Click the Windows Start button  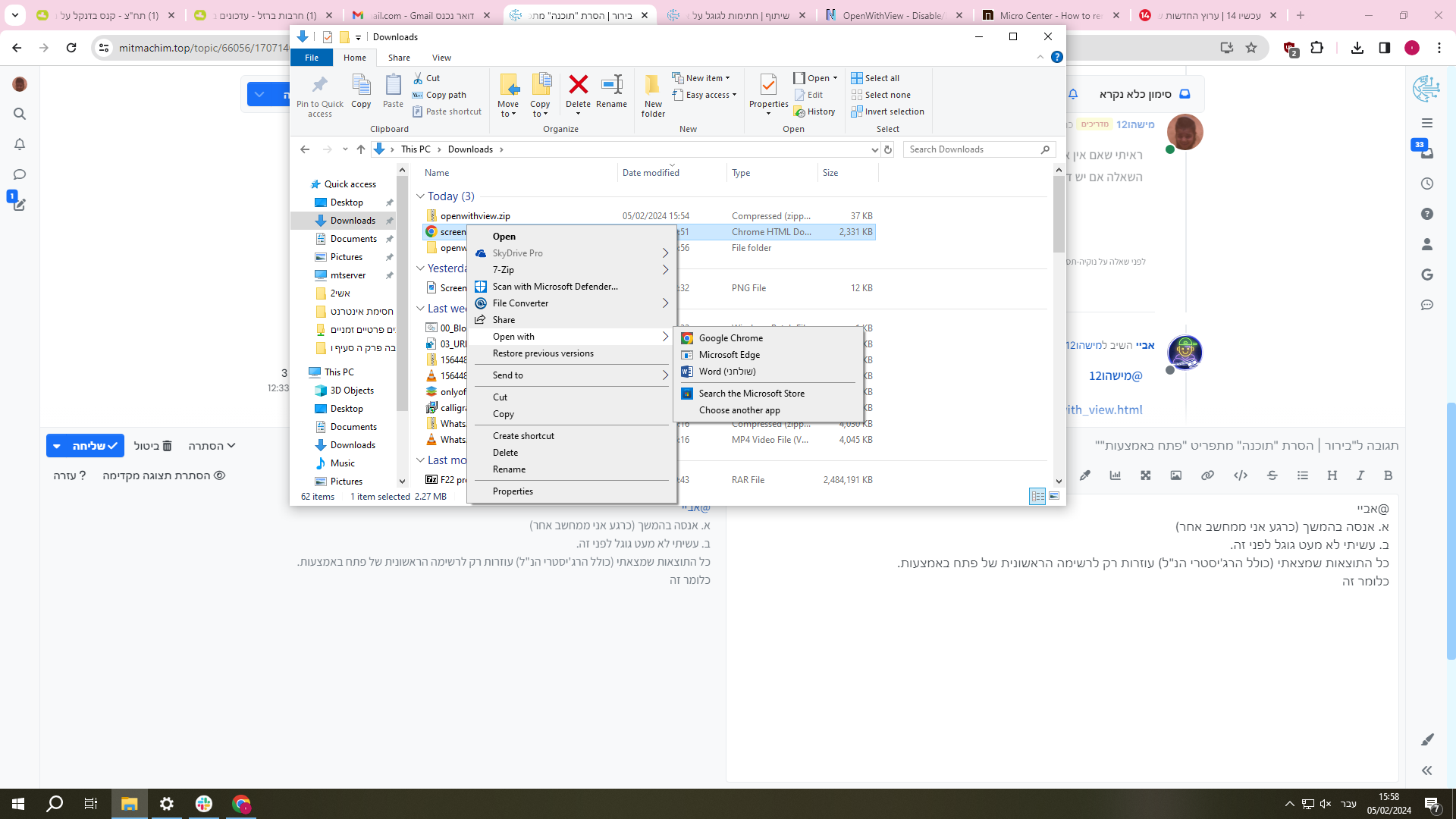tap(18, 804)
